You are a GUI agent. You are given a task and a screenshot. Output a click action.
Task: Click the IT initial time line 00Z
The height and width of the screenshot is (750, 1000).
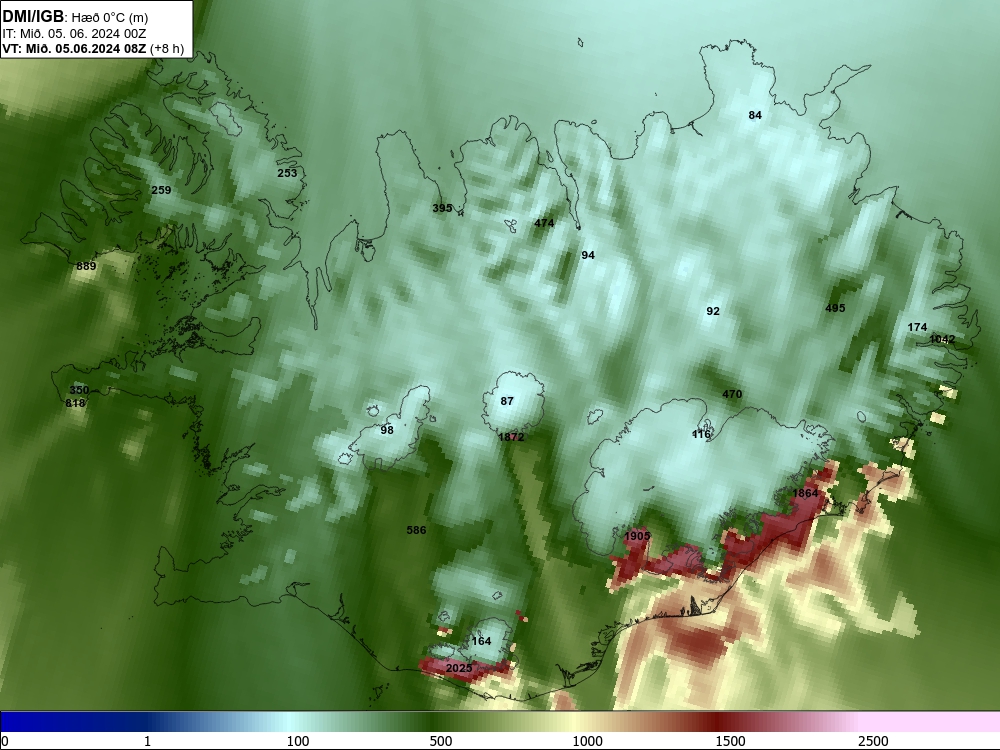click(74, 34)
